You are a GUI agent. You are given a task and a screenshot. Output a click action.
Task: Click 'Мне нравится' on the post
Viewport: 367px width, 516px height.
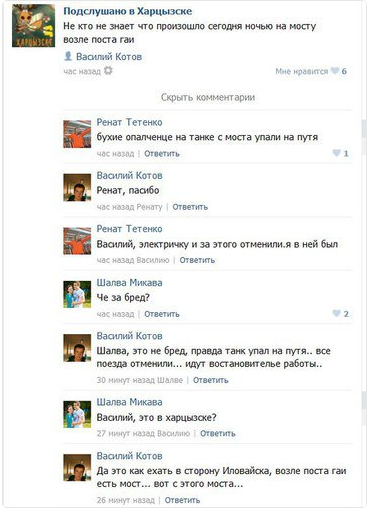[302, 71]
